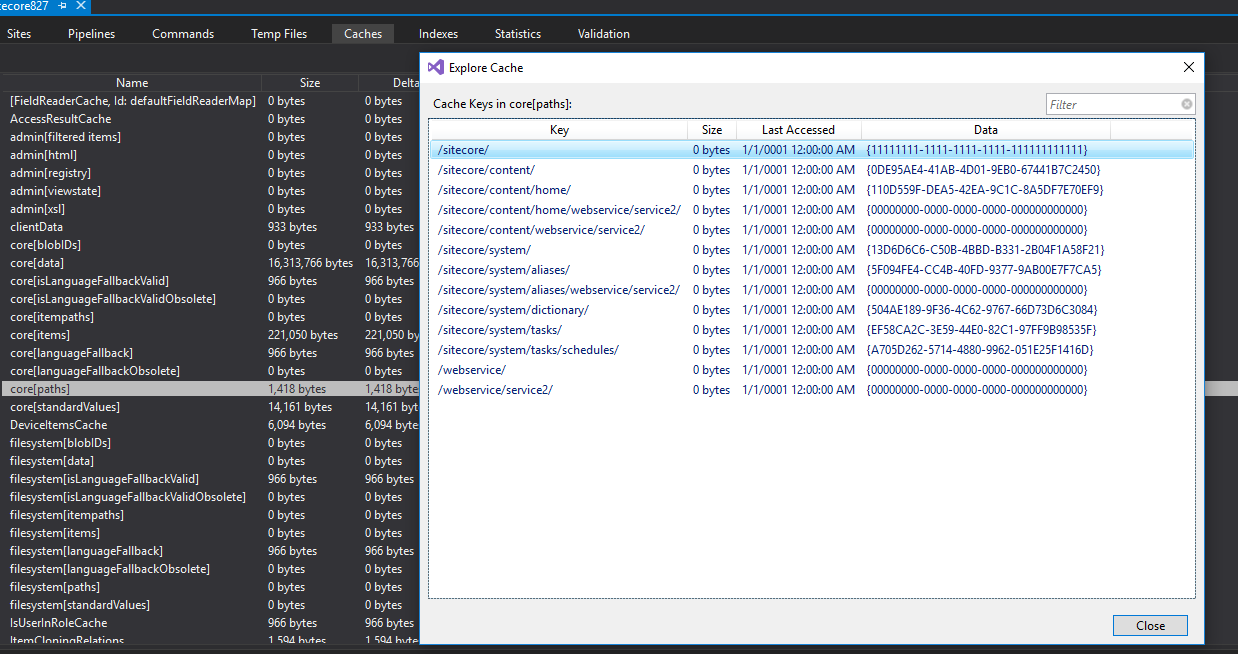The image size is (1238, 654).
Task: Select the /sitecore/content/ key row
Action: (812, 170)
